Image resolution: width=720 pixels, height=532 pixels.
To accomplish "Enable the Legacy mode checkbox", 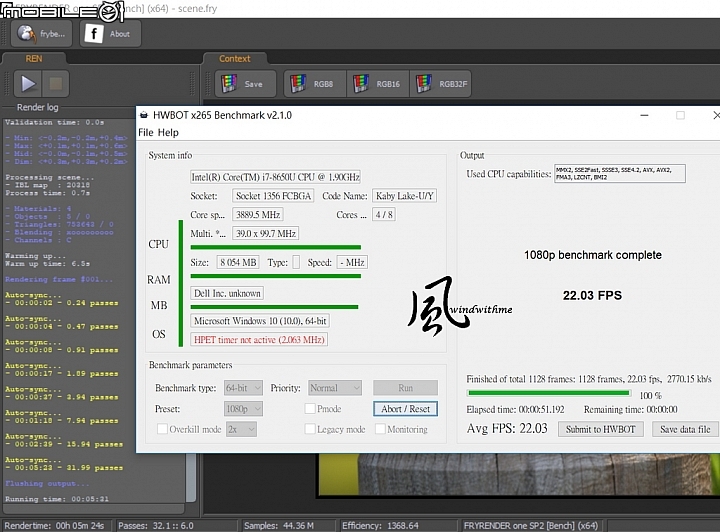I will pos(310,429).
